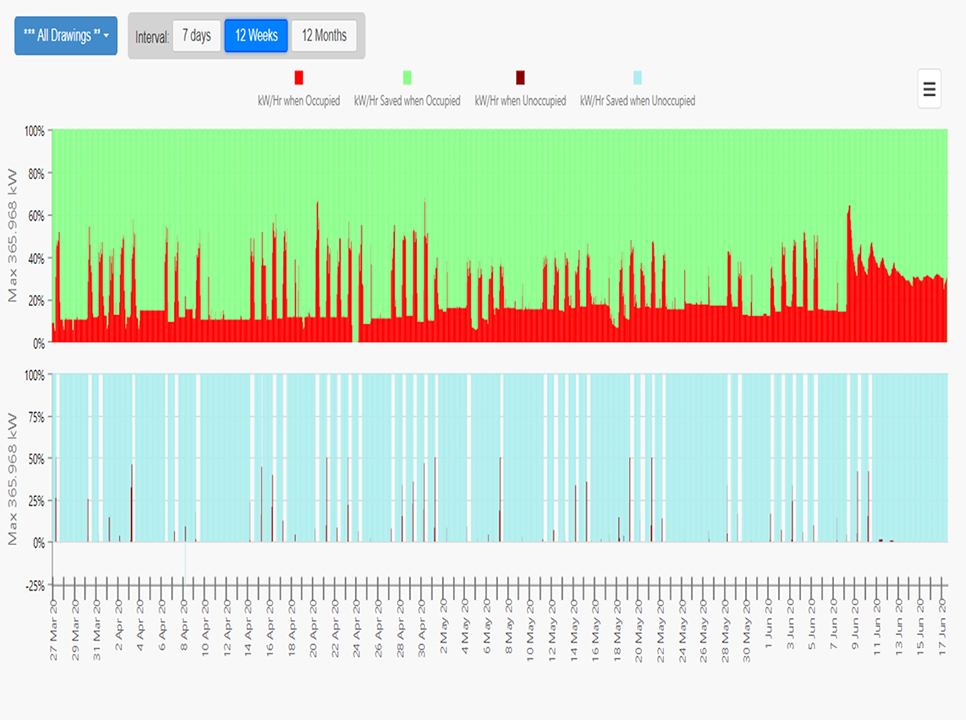Choose the 12 Months interval
Image resolution: width=966 pixels, height=720 pixels.
click(324, 36)
